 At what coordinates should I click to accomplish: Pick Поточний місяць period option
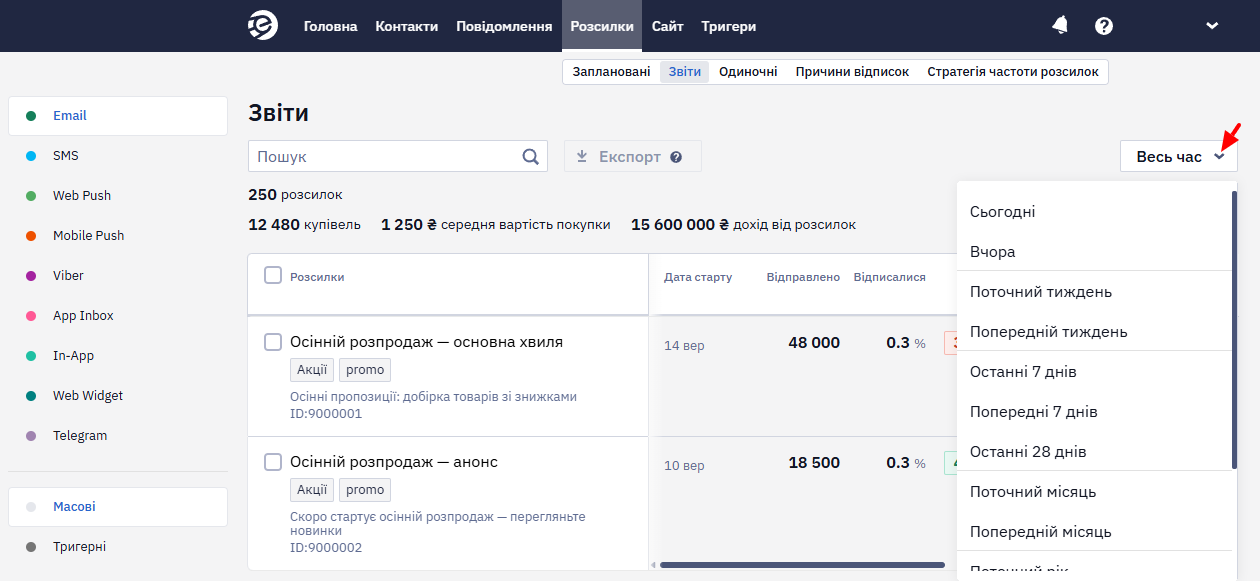coord(1094,492)
